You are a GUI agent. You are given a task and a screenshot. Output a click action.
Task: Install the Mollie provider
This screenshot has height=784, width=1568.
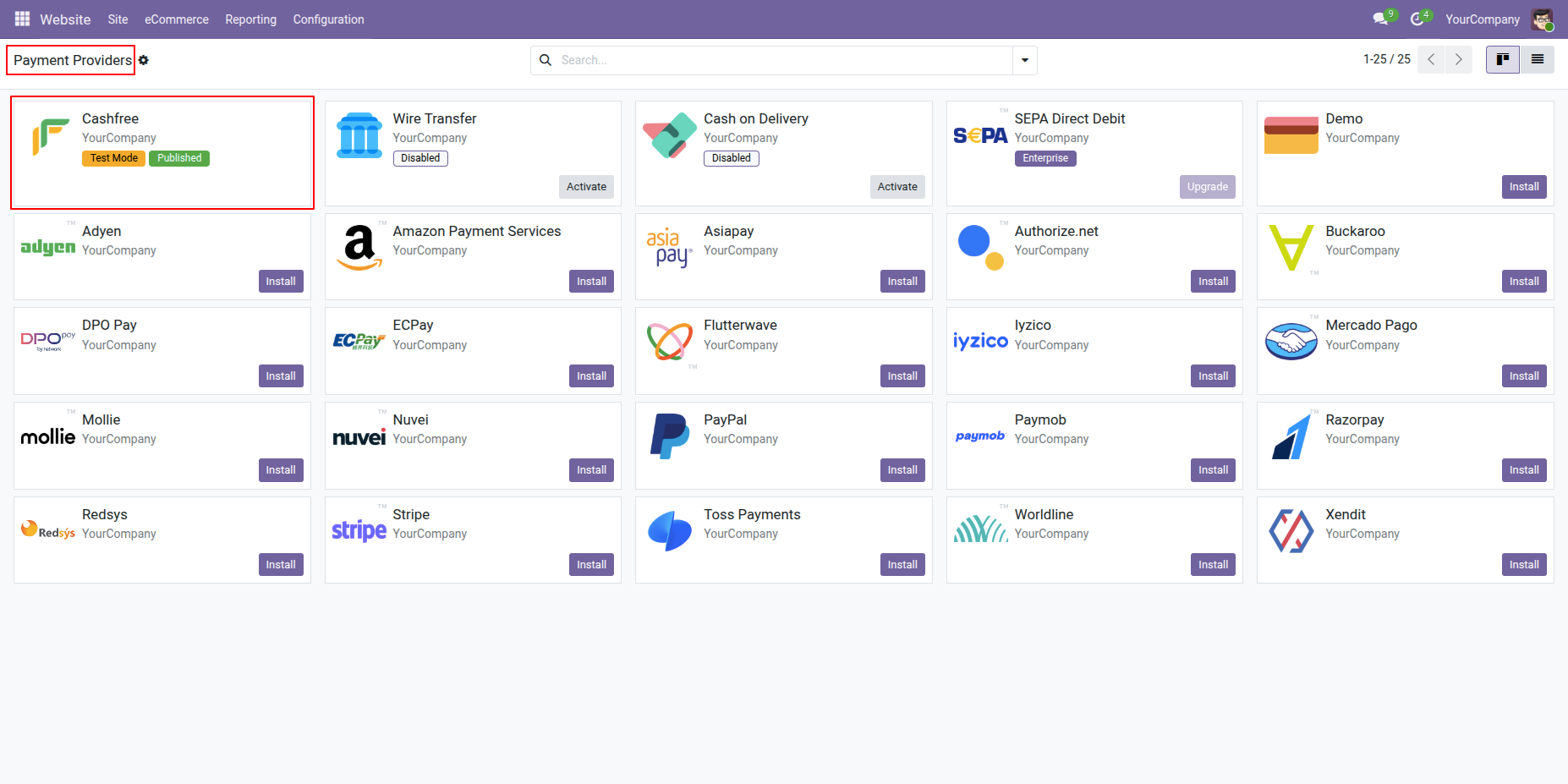click(x=281, y=470)
